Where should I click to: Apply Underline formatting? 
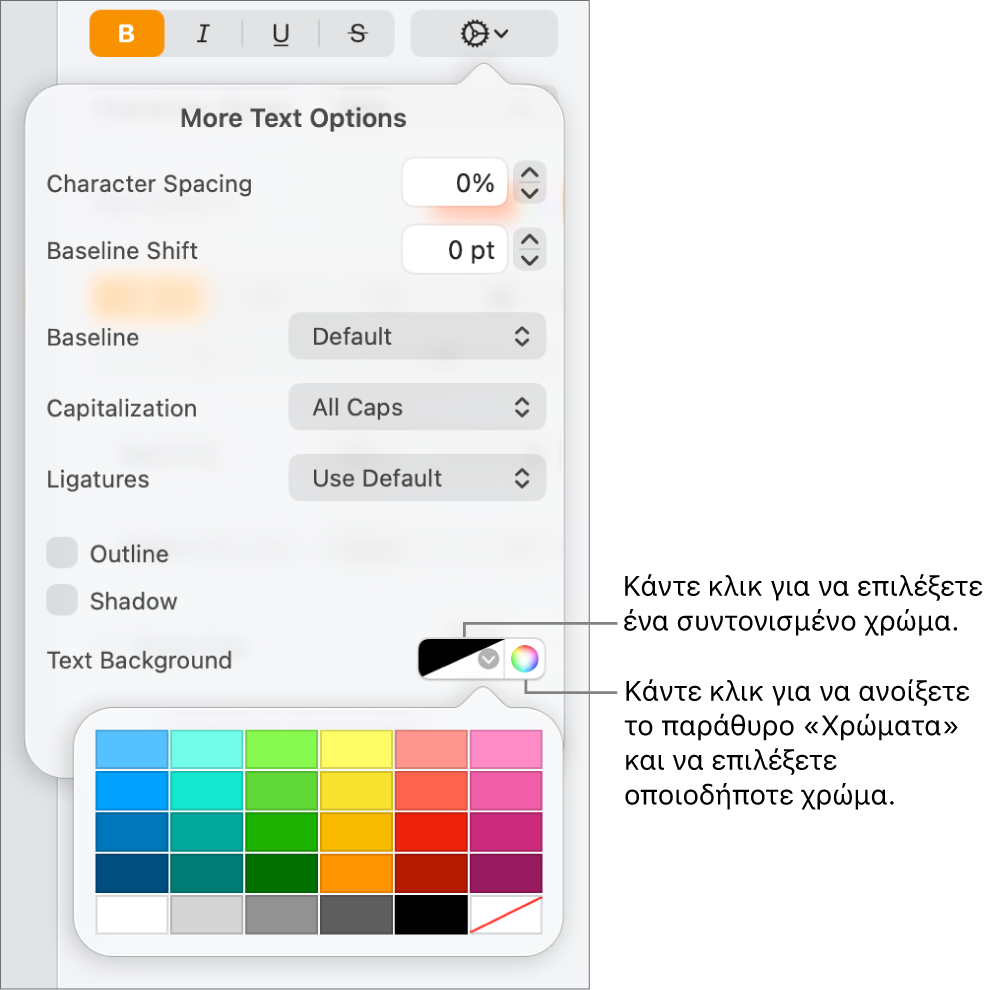280,34
